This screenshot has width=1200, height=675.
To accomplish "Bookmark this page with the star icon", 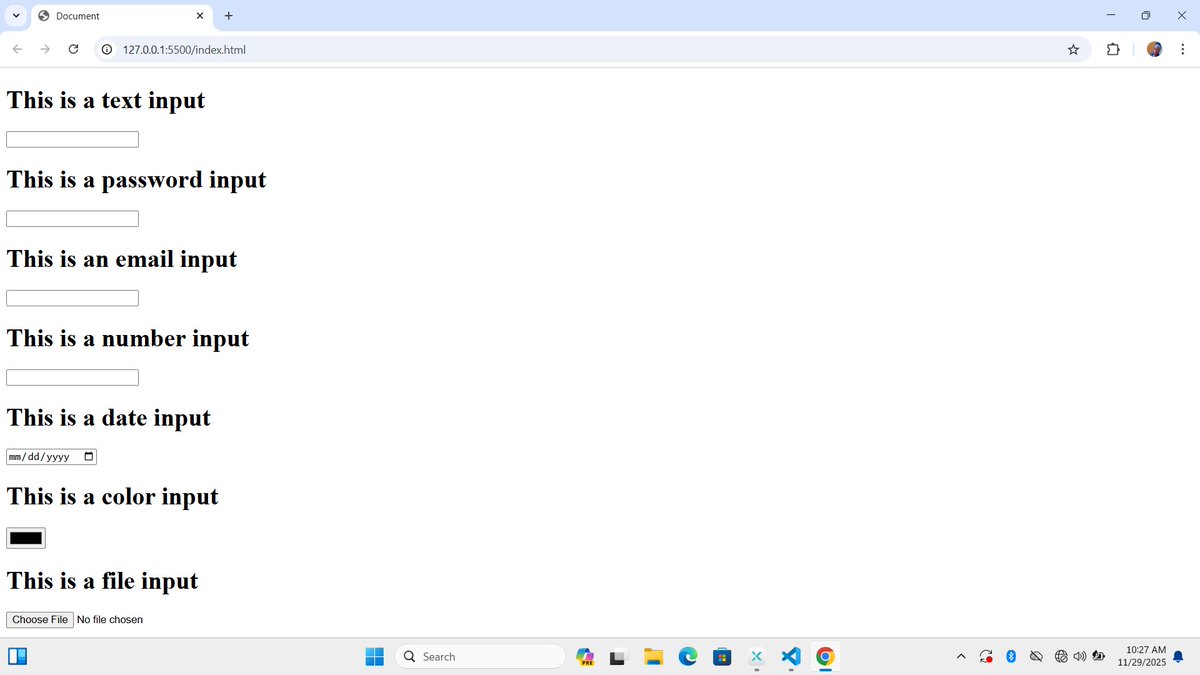I will tap(1073, 49).
